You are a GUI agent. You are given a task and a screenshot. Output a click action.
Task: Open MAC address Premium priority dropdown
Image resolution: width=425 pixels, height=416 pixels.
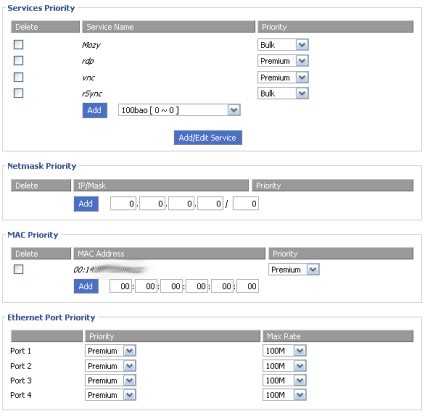(x=294, y=269)
